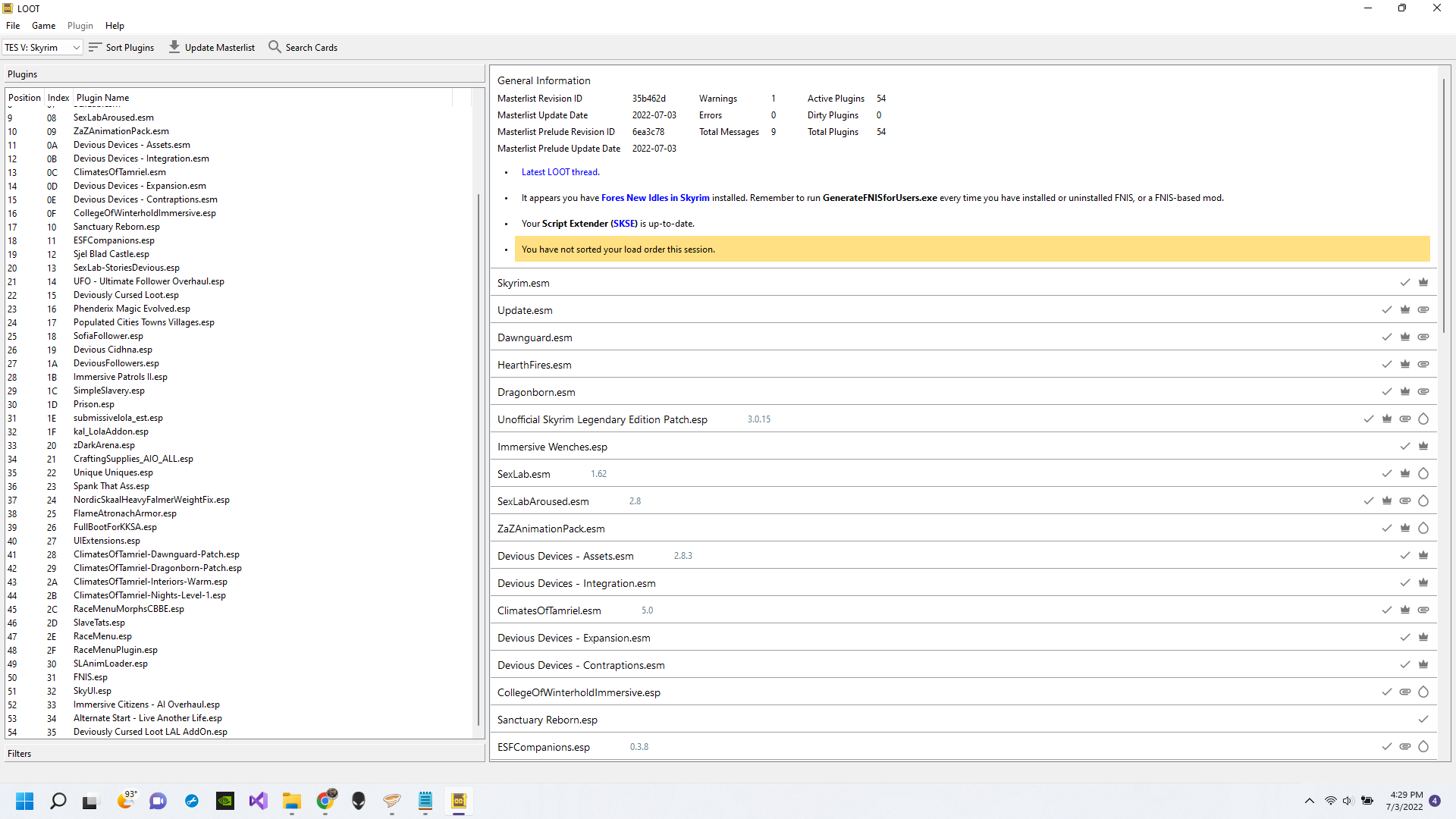Collapse the Plugins panel header
The image size is (1456, 819).
[244, 74]
